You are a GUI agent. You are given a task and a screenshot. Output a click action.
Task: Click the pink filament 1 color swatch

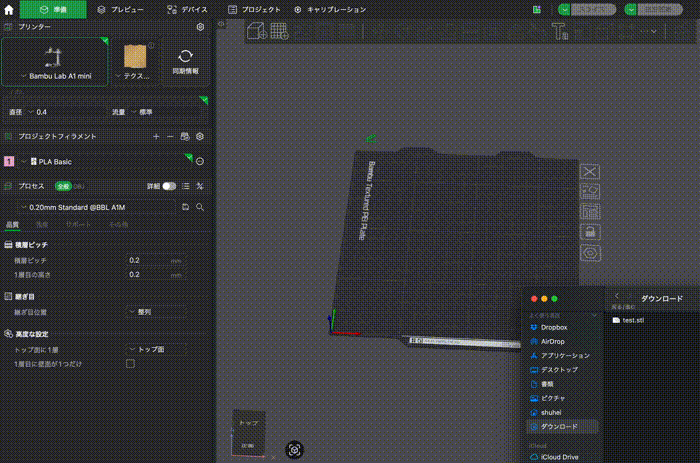tap(9, 161)
